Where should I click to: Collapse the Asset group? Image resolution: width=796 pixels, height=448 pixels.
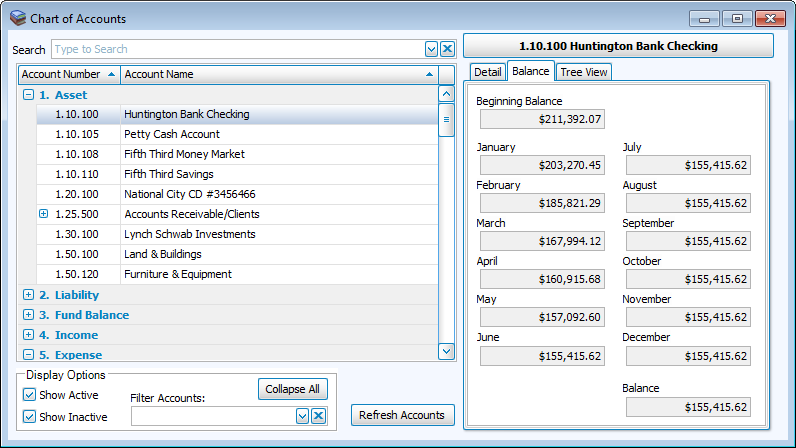28,95
